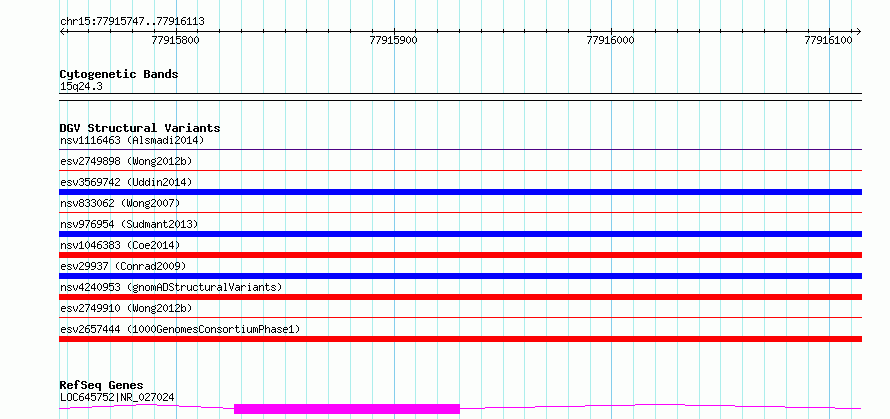
Task: Click ruler tick label 77916100
Action: 828,40
